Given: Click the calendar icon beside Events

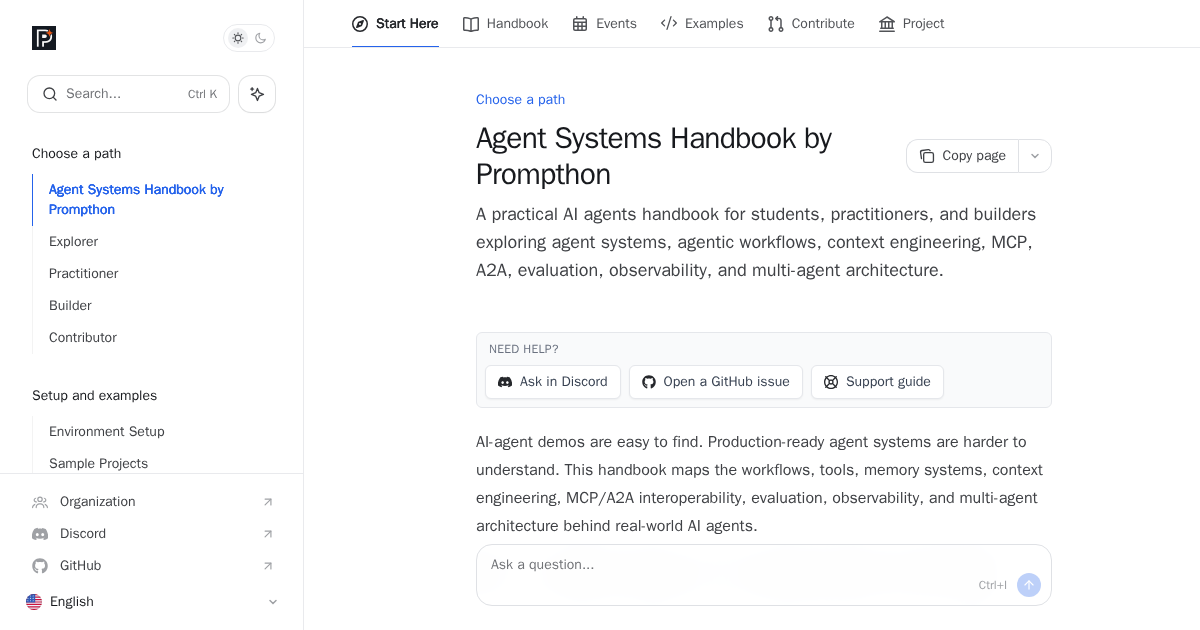Looking at the screenshot, I should pos(580,24).
